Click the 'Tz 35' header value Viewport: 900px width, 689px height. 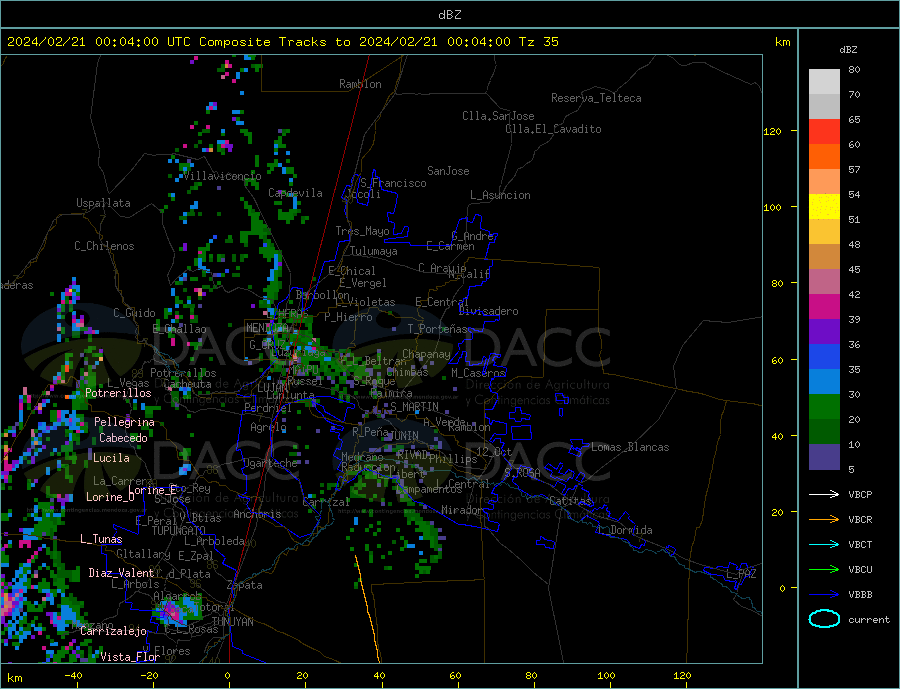[538, 42]
